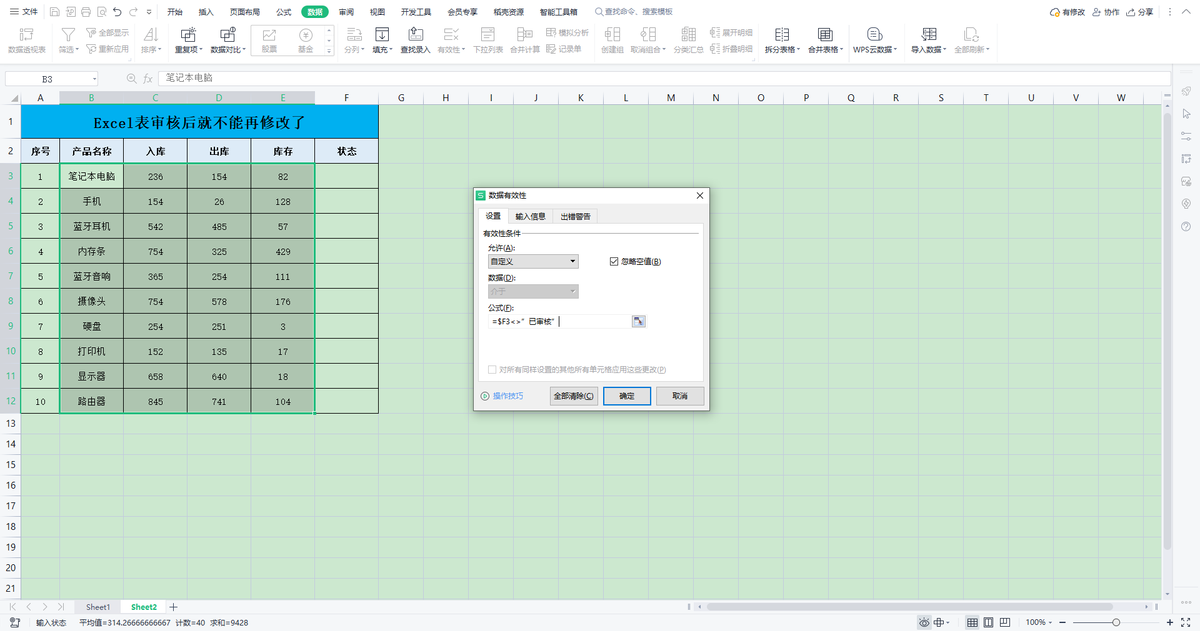Open the 筛选 filter menu

(x=68, y=40)
